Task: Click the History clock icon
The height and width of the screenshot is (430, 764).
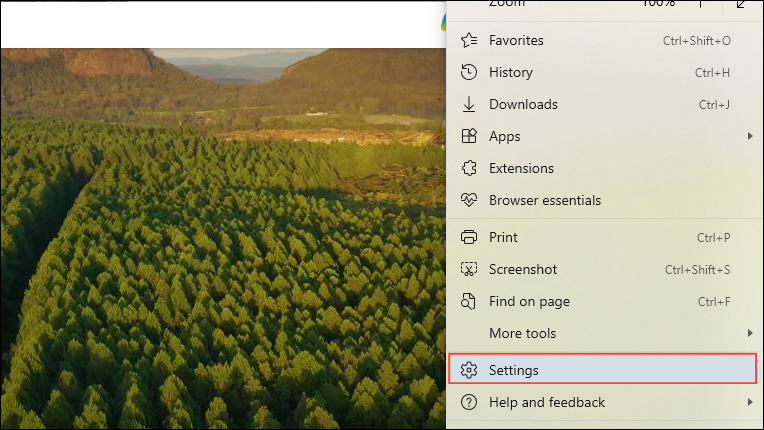Action: click(469, 72)
